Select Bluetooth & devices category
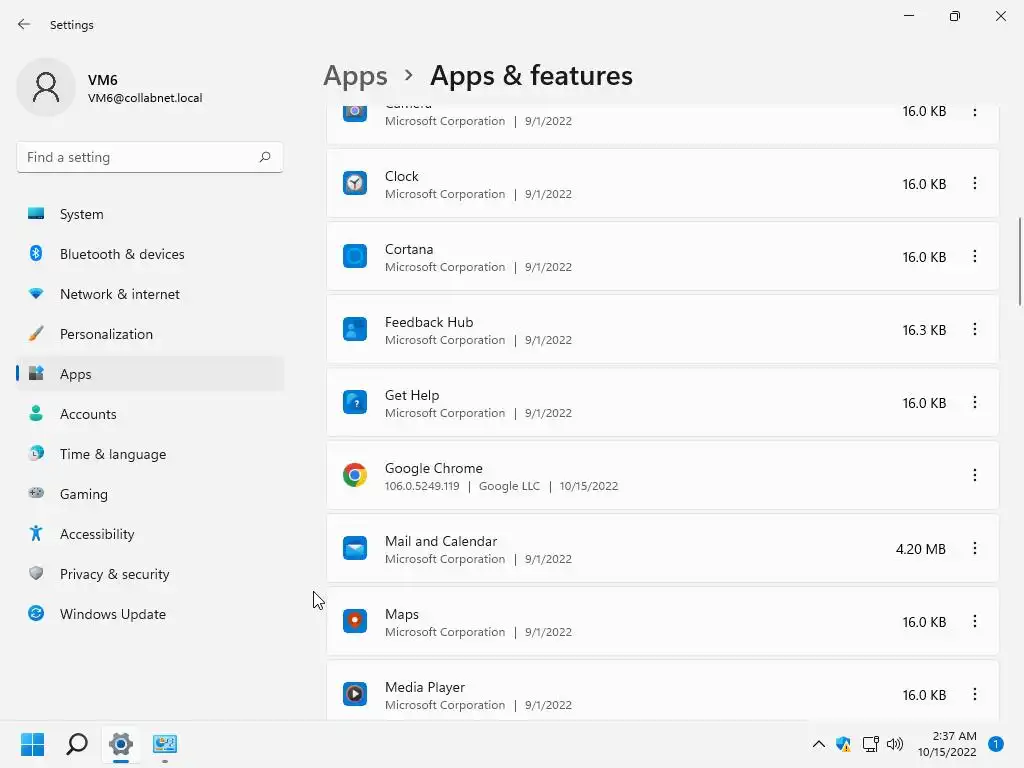Screen dimensions: 1024x768 point(122,254)
